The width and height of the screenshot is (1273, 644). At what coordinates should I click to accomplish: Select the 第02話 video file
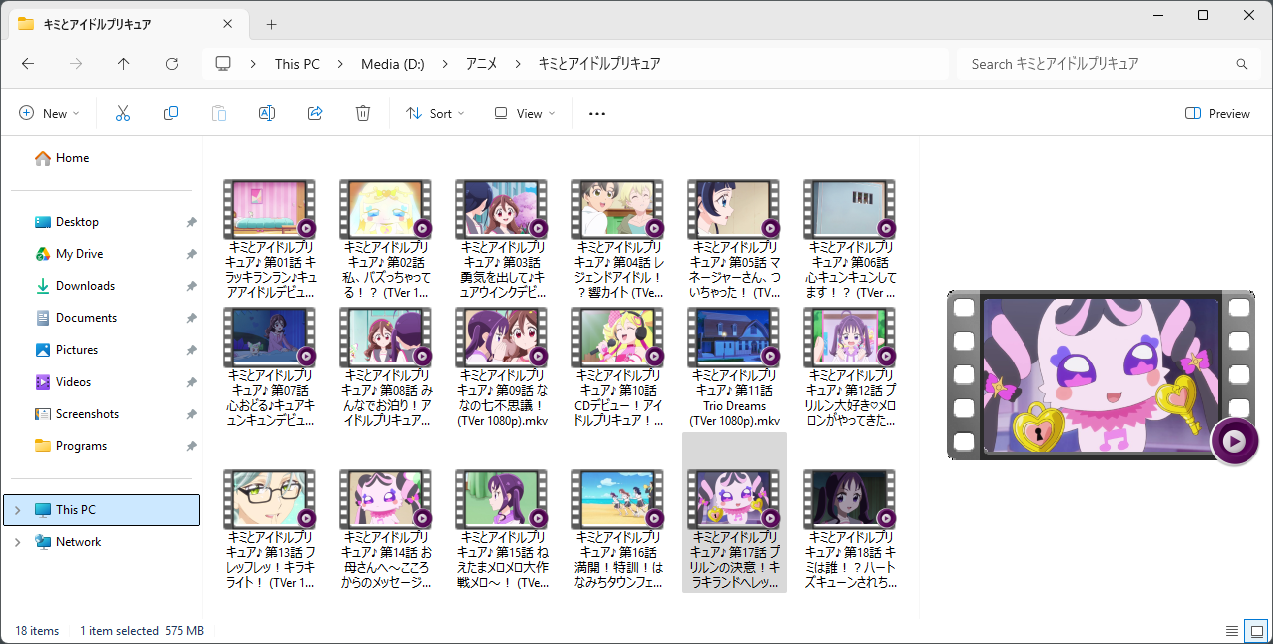[x=386, y=240]
